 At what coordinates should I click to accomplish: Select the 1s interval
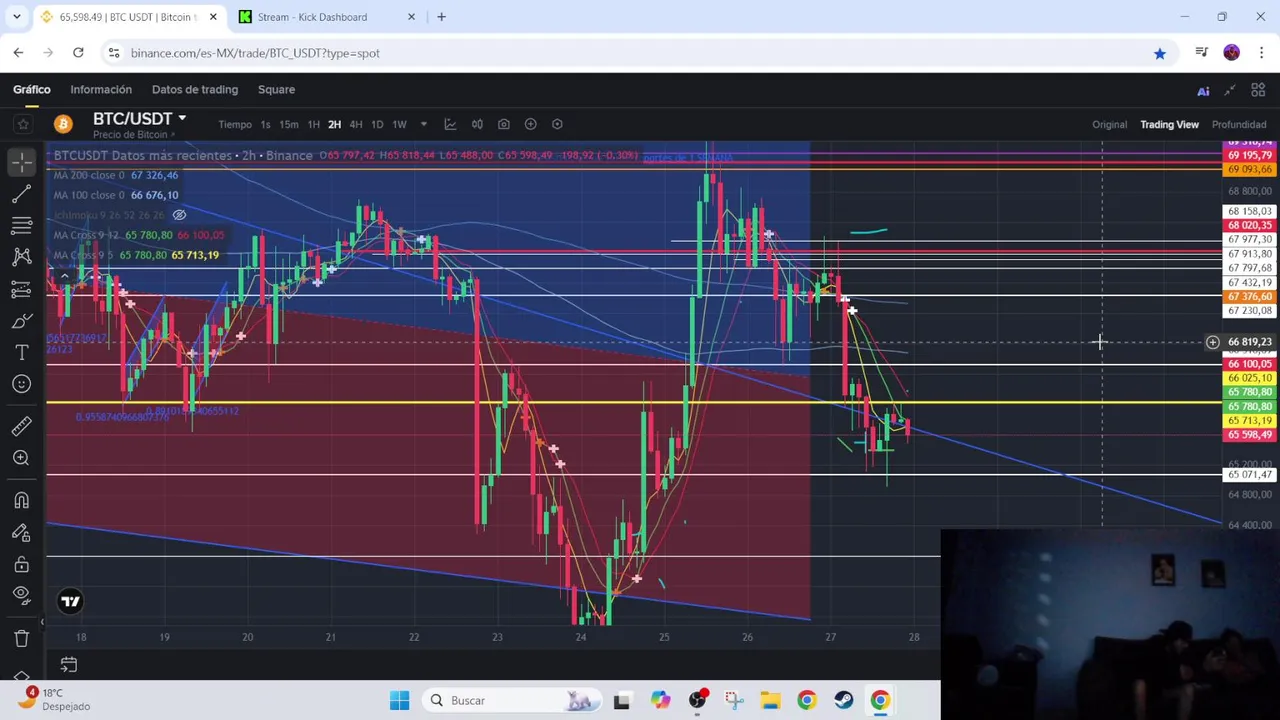265,124
